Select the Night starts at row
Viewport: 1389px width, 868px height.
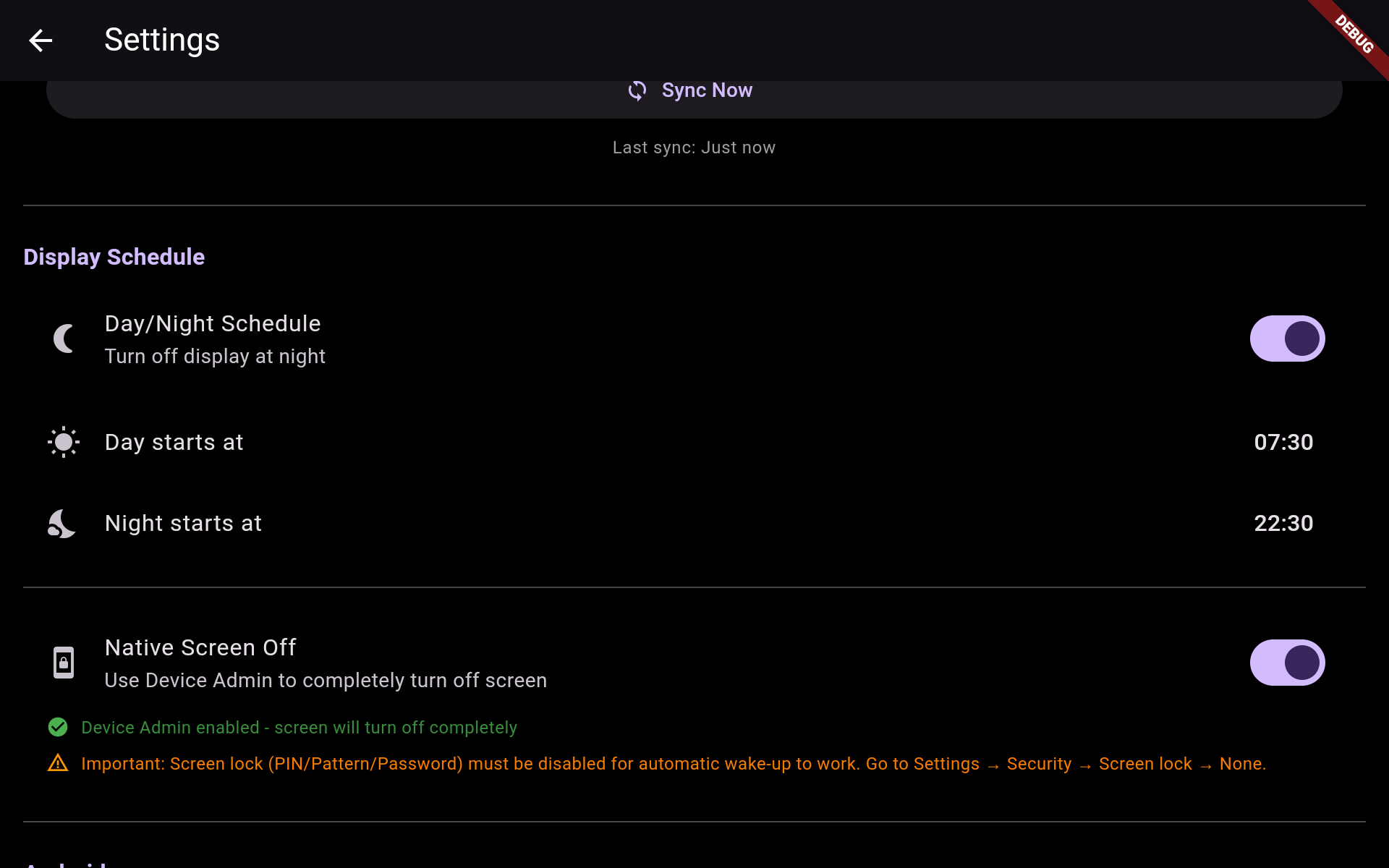tap(183, 523)
